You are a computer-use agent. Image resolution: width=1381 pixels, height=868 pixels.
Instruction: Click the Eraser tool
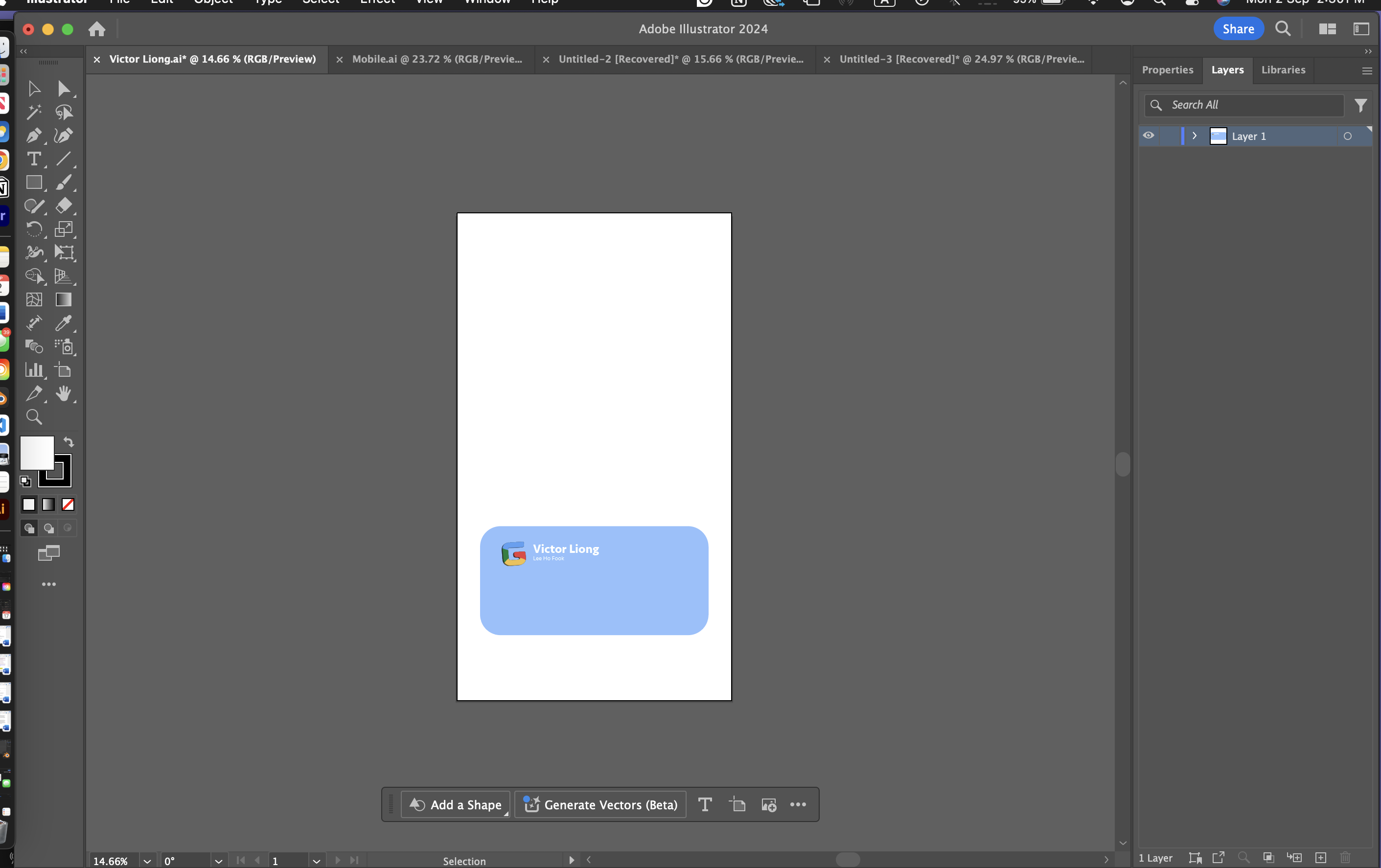coord(63,205)
